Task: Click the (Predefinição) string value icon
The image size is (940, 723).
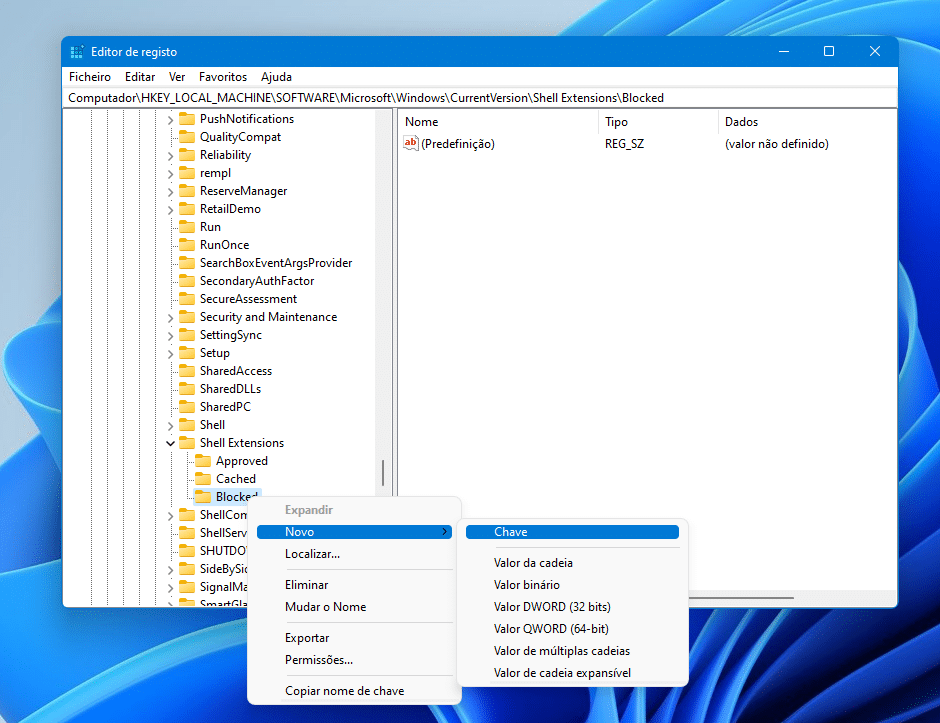Action: (x=411, y=143)
